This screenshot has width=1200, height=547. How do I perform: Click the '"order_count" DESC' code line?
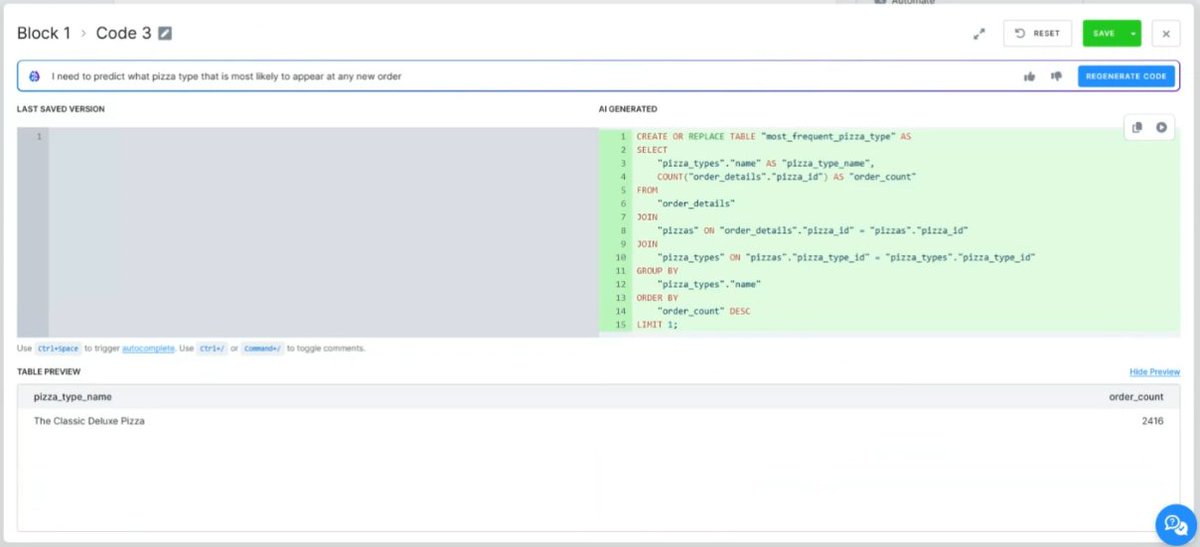[704, 311]
